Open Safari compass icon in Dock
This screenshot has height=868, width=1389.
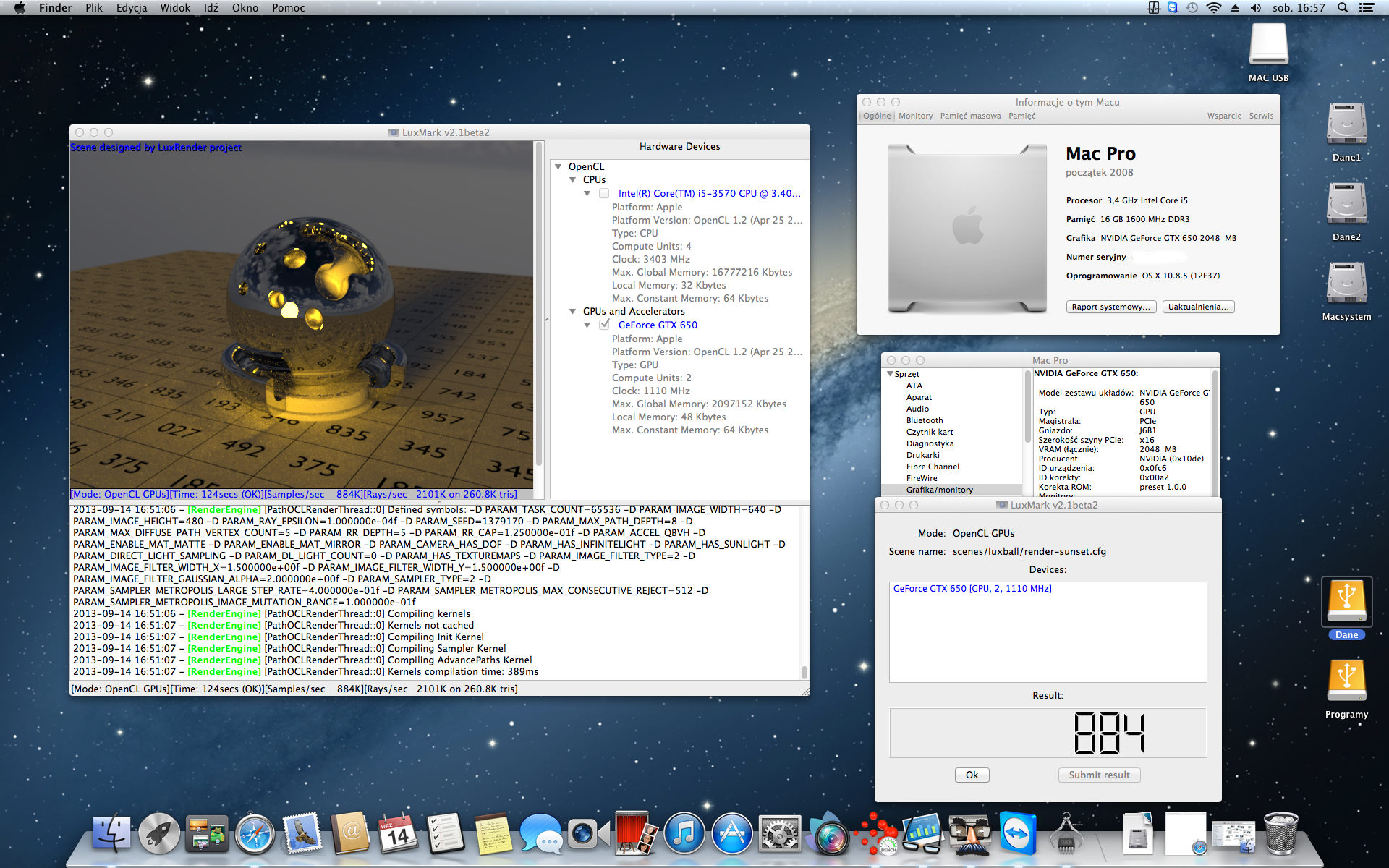click(x=255, y=834)
